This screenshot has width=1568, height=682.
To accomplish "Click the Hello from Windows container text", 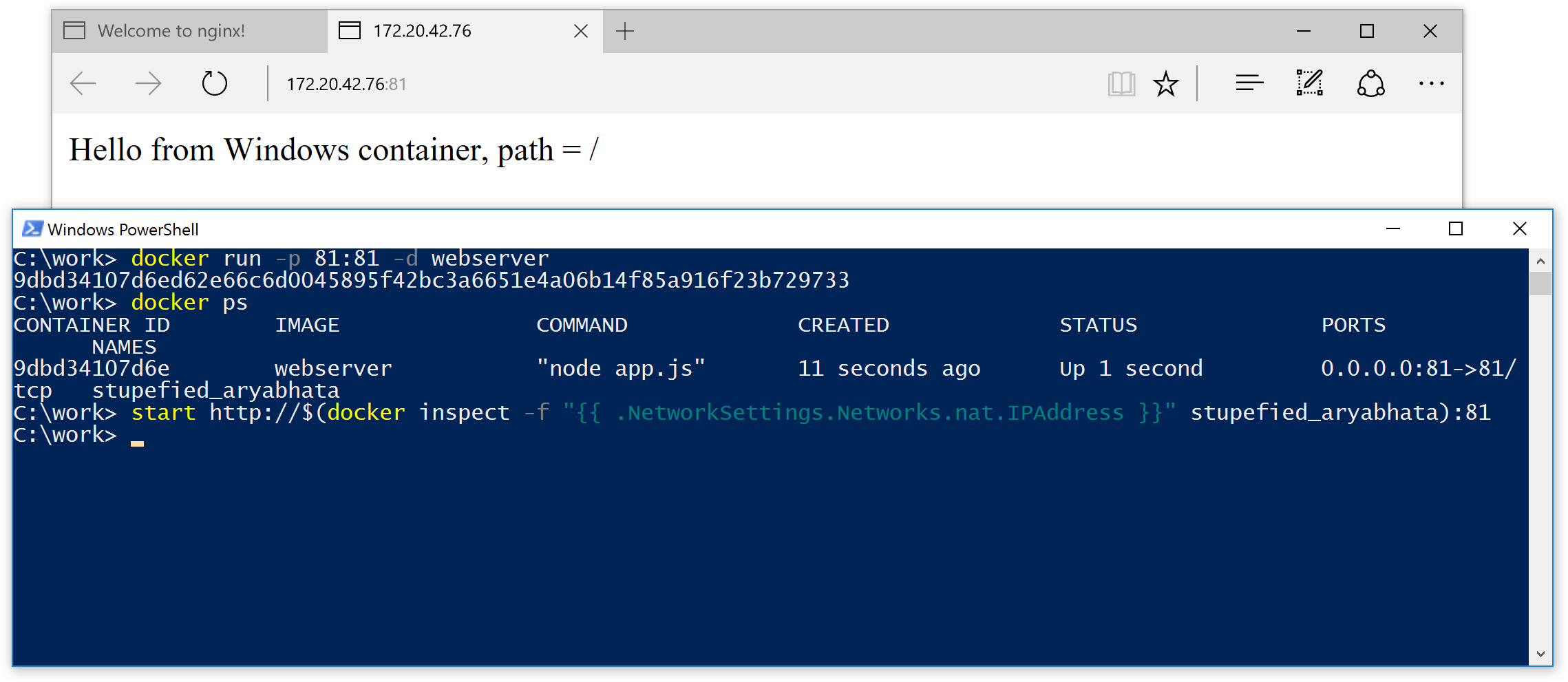I will [332, 149].
